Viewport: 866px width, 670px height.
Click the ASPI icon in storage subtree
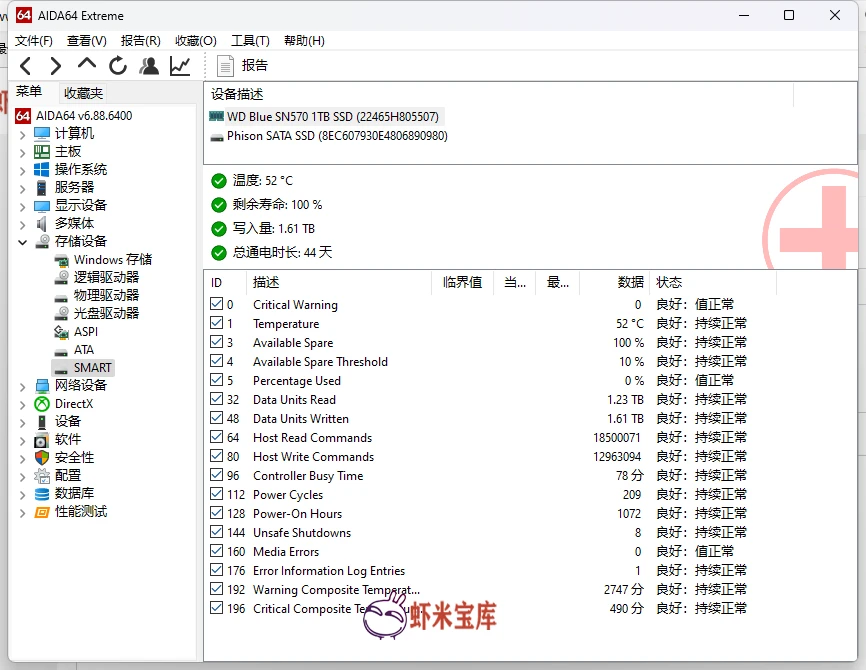click(61, 332)
